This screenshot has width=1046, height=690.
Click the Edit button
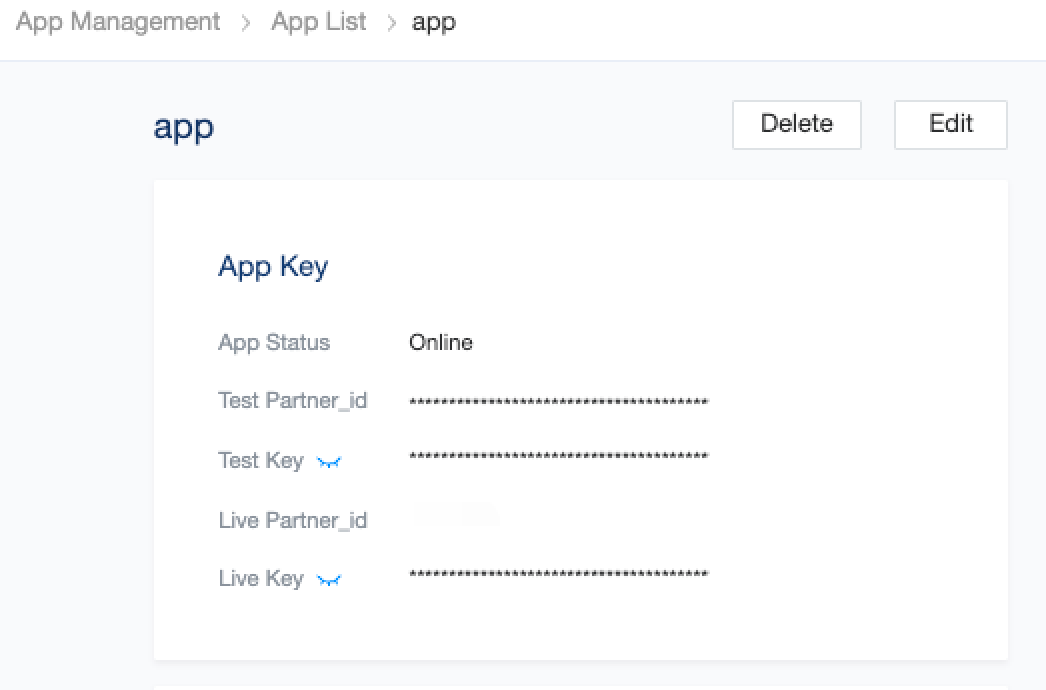pos(951,125)
